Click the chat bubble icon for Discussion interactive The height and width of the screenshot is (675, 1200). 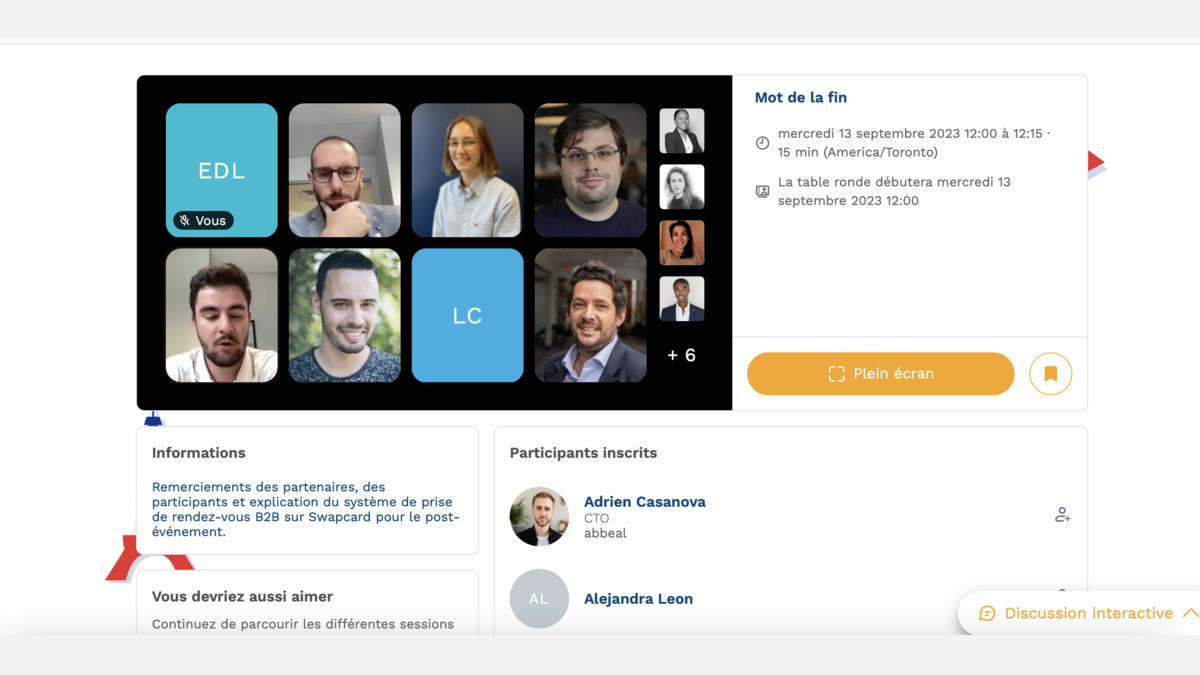click(x=987, y=613)
